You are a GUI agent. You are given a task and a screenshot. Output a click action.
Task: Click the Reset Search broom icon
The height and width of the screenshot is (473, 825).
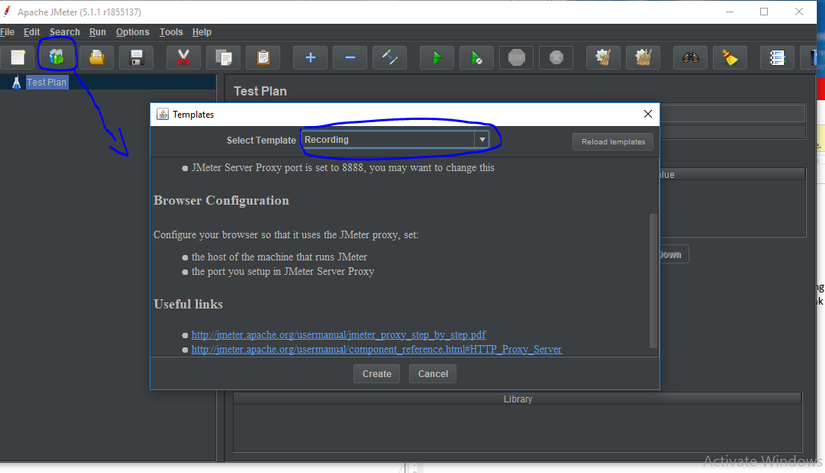(x=730, y=57)
